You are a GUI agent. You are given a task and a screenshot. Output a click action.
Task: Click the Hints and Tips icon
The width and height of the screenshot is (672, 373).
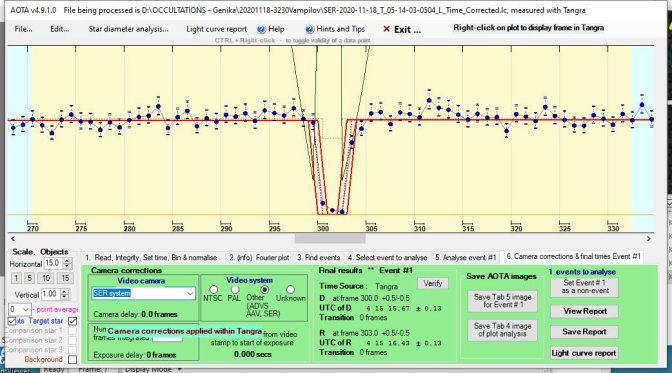click(310, 29)
